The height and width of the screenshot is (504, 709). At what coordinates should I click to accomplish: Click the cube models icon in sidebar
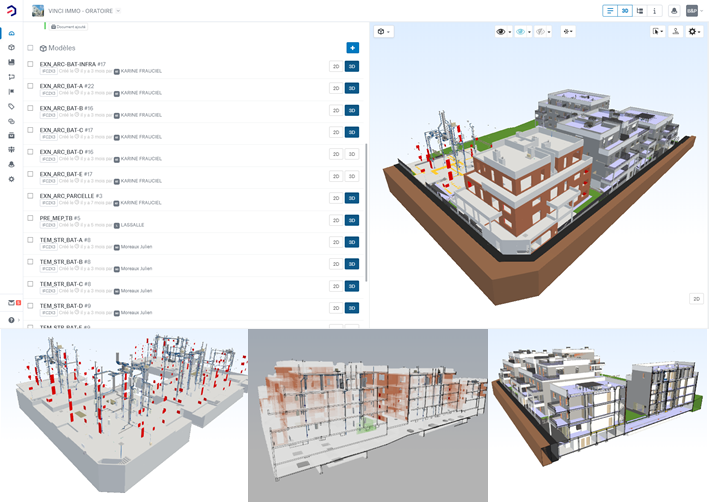11,47
